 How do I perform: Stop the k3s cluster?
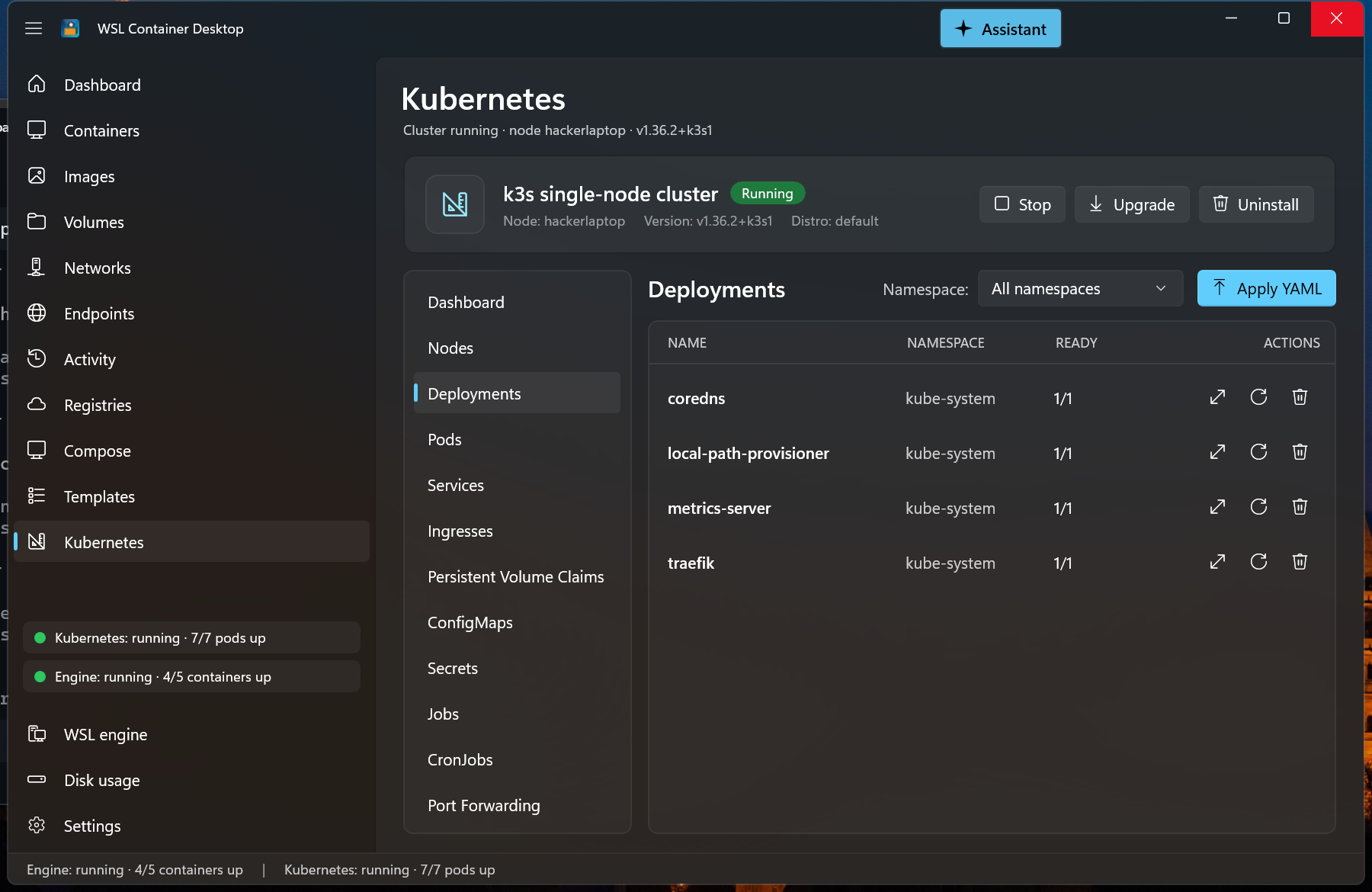[1022, 204]
